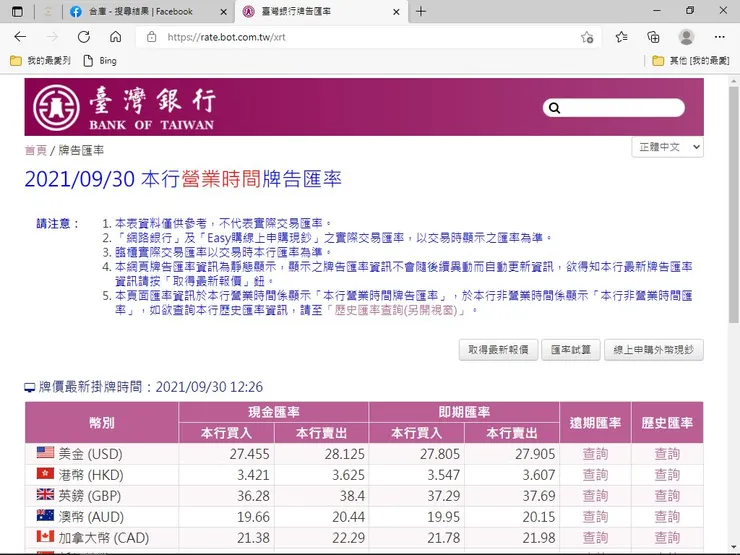Screen dimensions: 740x555
Task: Click the 美金 (USD) currency label
Action: (x=90, y=454)
